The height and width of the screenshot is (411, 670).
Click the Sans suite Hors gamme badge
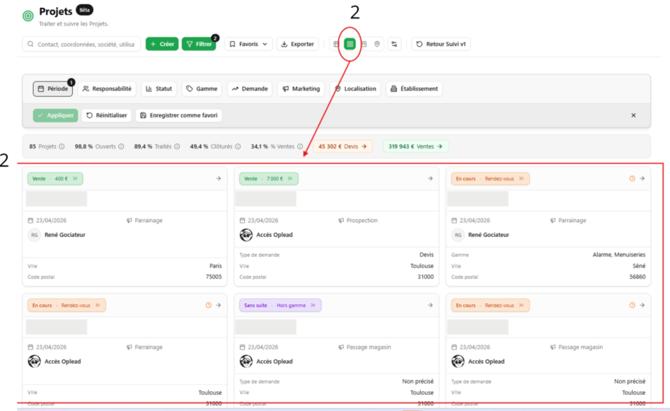[x=280, y=305]
